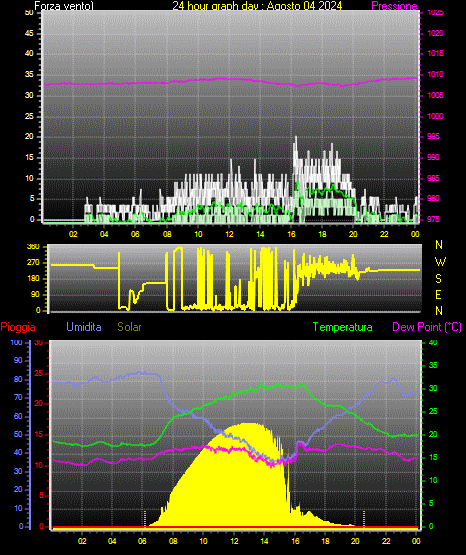The height and width of the screenshot is (555, 466).
Task: Click the E compass direction label
Action: (x=438, y=294)
